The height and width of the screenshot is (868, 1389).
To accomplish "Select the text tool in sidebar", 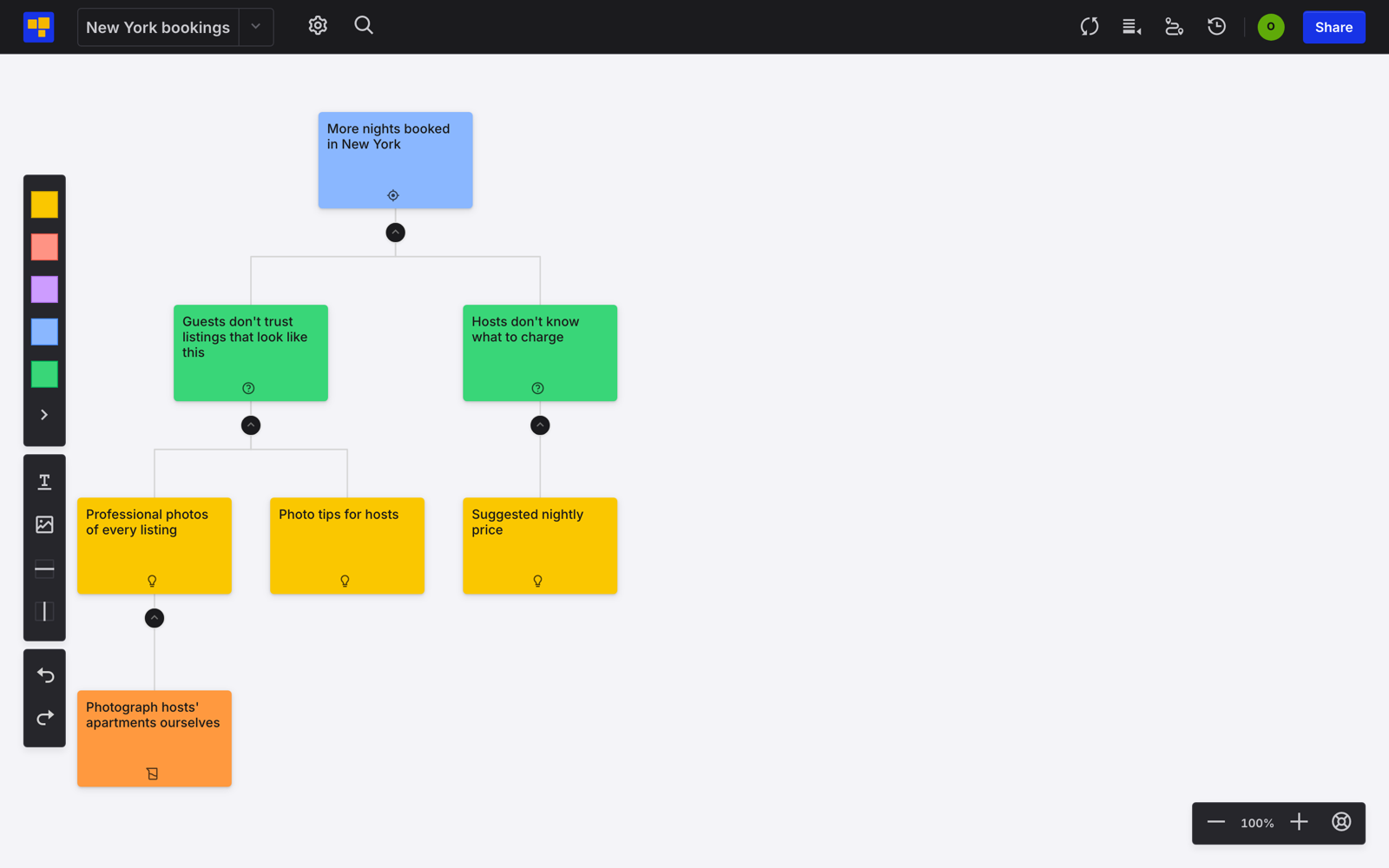I will point(44,482).
